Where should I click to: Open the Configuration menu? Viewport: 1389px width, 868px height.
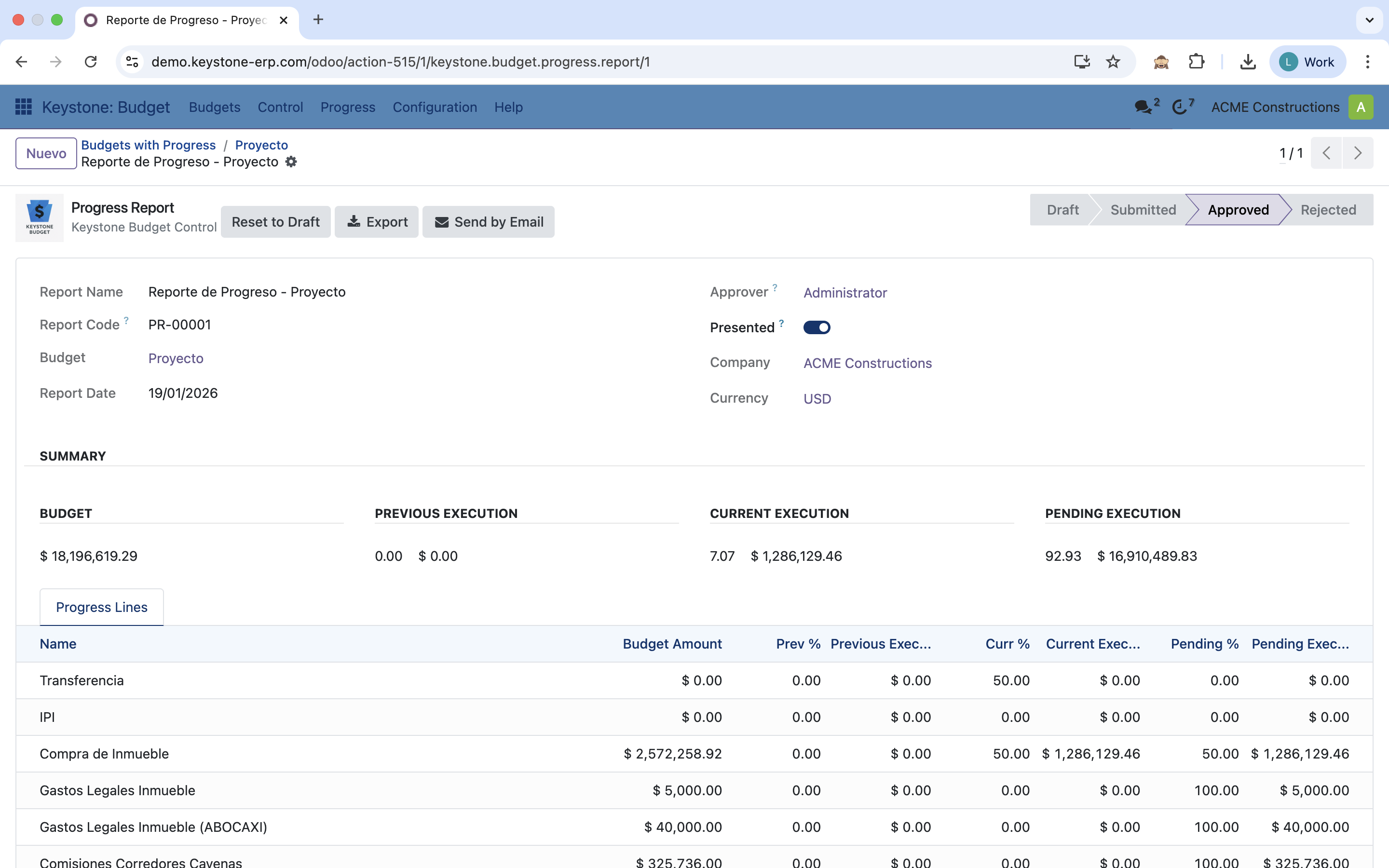[x=435, y=107]
